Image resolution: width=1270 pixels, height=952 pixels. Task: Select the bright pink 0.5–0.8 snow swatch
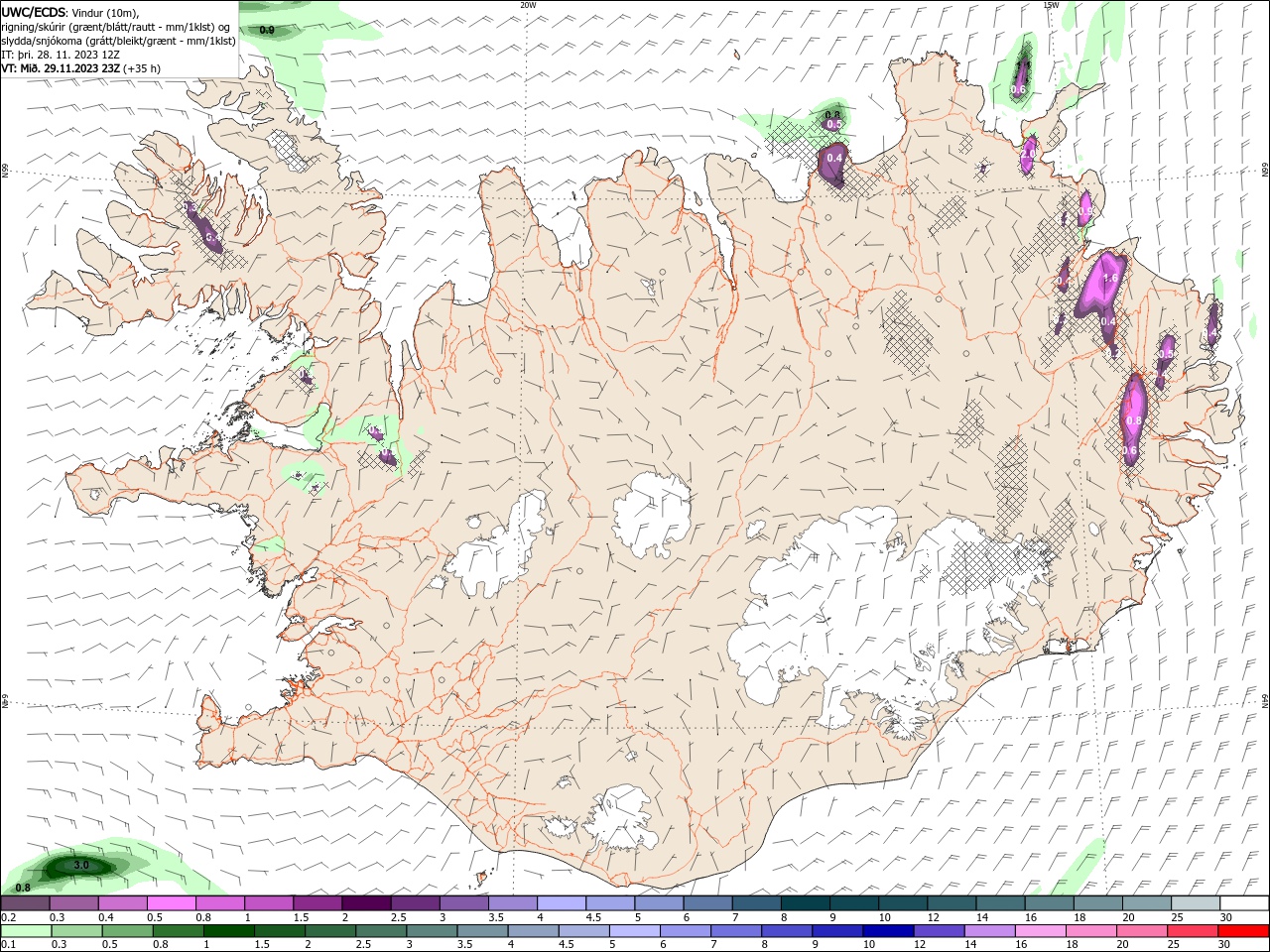click(x=171, y=903)
